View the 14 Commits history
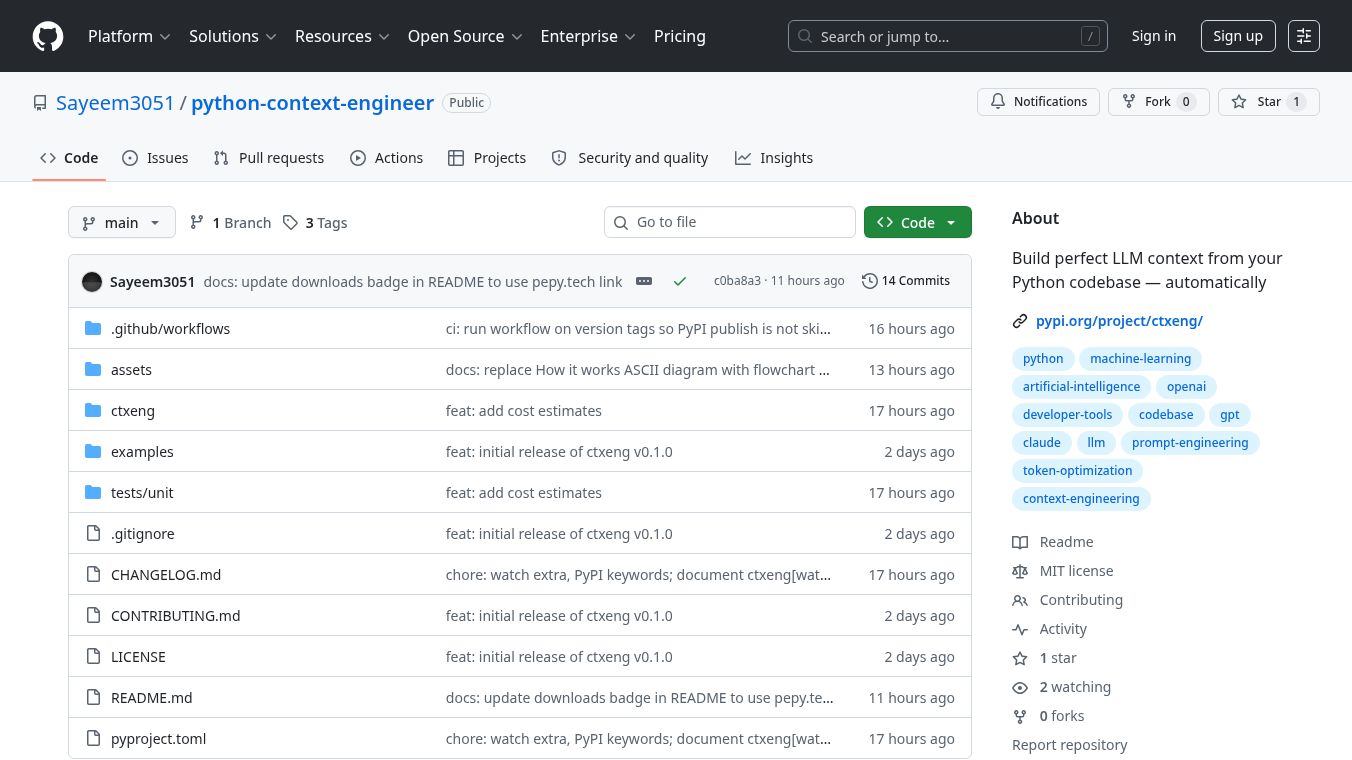 click(906, 281)
